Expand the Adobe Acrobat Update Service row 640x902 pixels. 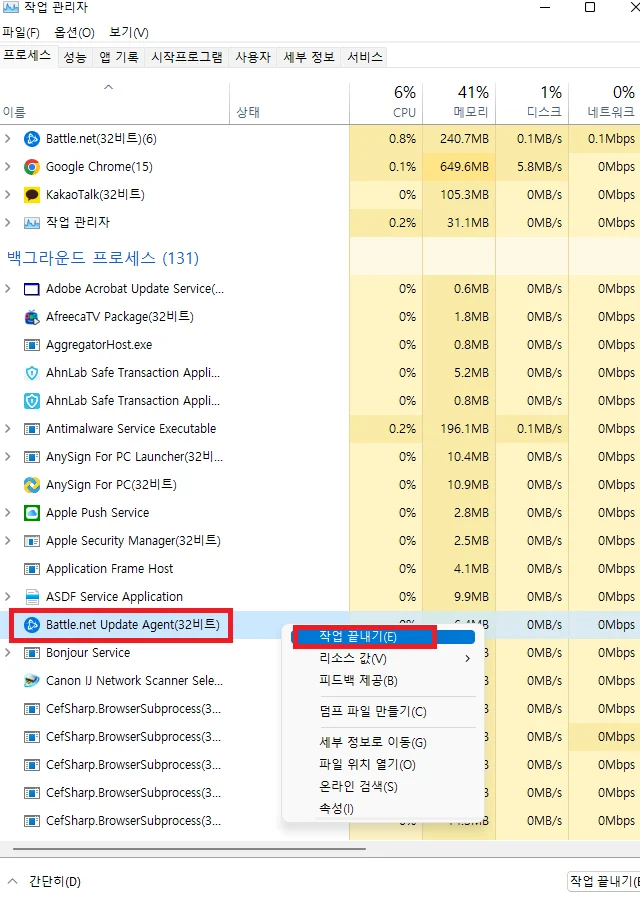[8, 289]
